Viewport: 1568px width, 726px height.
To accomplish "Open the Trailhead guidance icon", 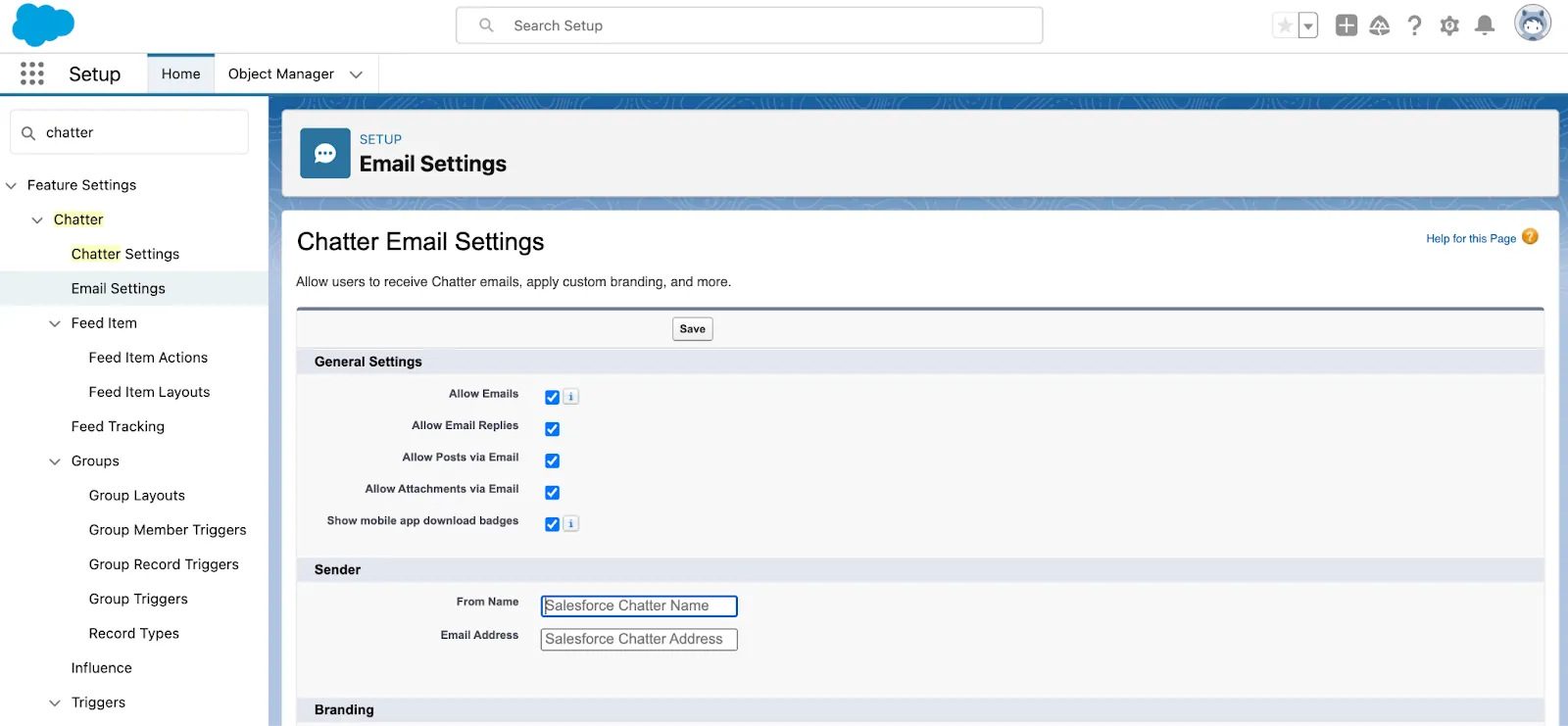I will point(1380,25).
